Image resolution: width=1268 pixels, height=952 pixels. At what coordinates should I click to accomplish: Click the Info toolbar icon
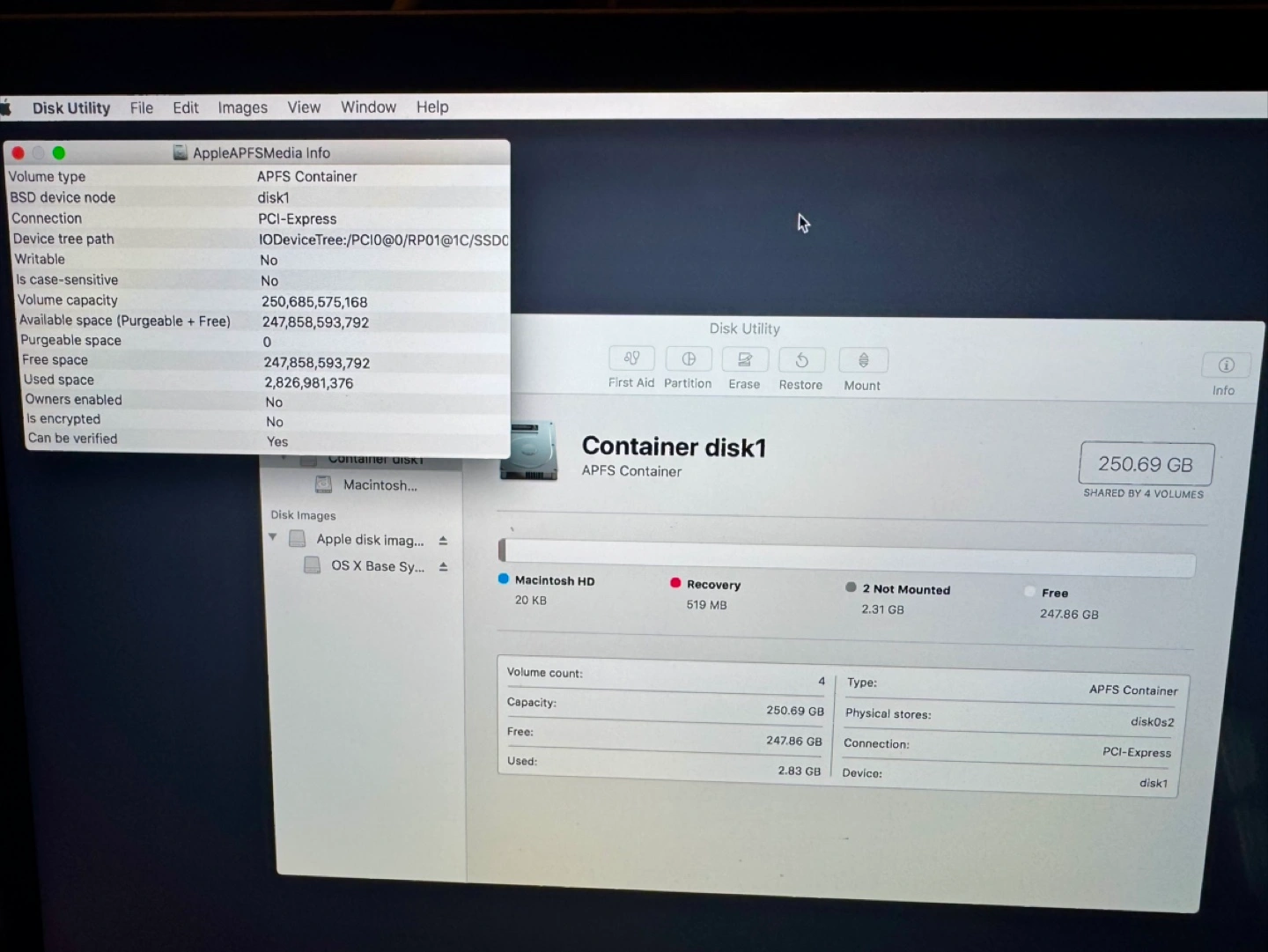click(1226, 365)
